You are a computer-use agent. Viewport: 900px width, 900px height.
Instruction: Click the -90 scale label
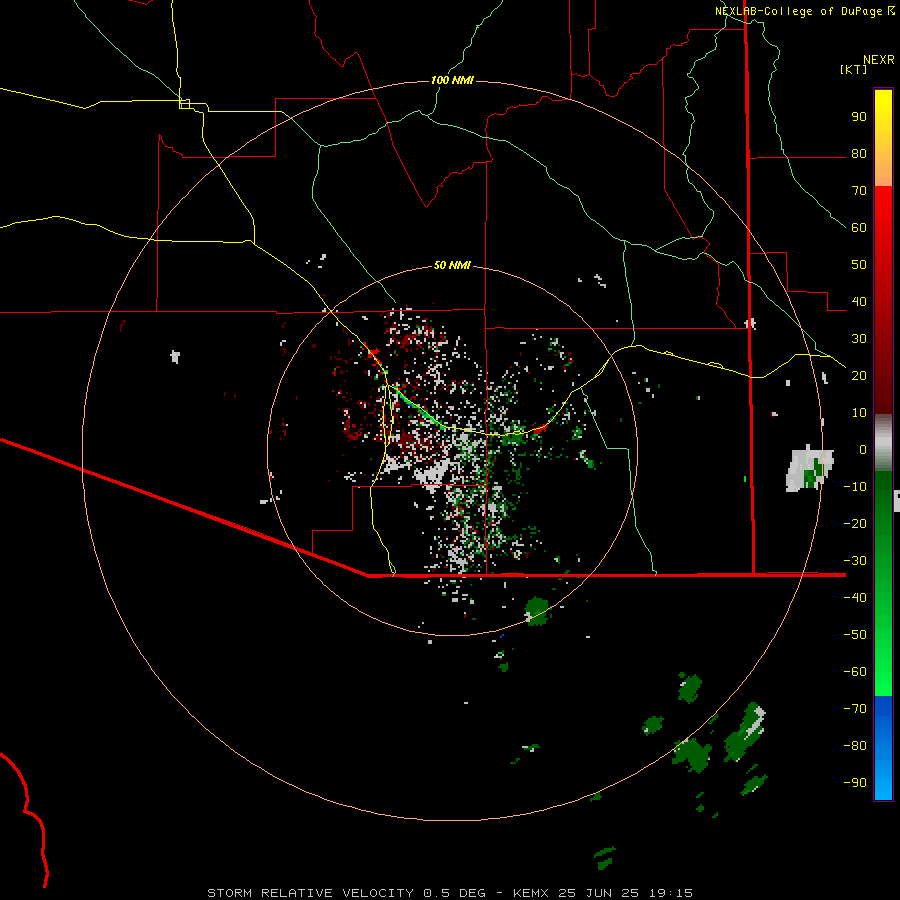pyautogui.click(x=855, y=782)
